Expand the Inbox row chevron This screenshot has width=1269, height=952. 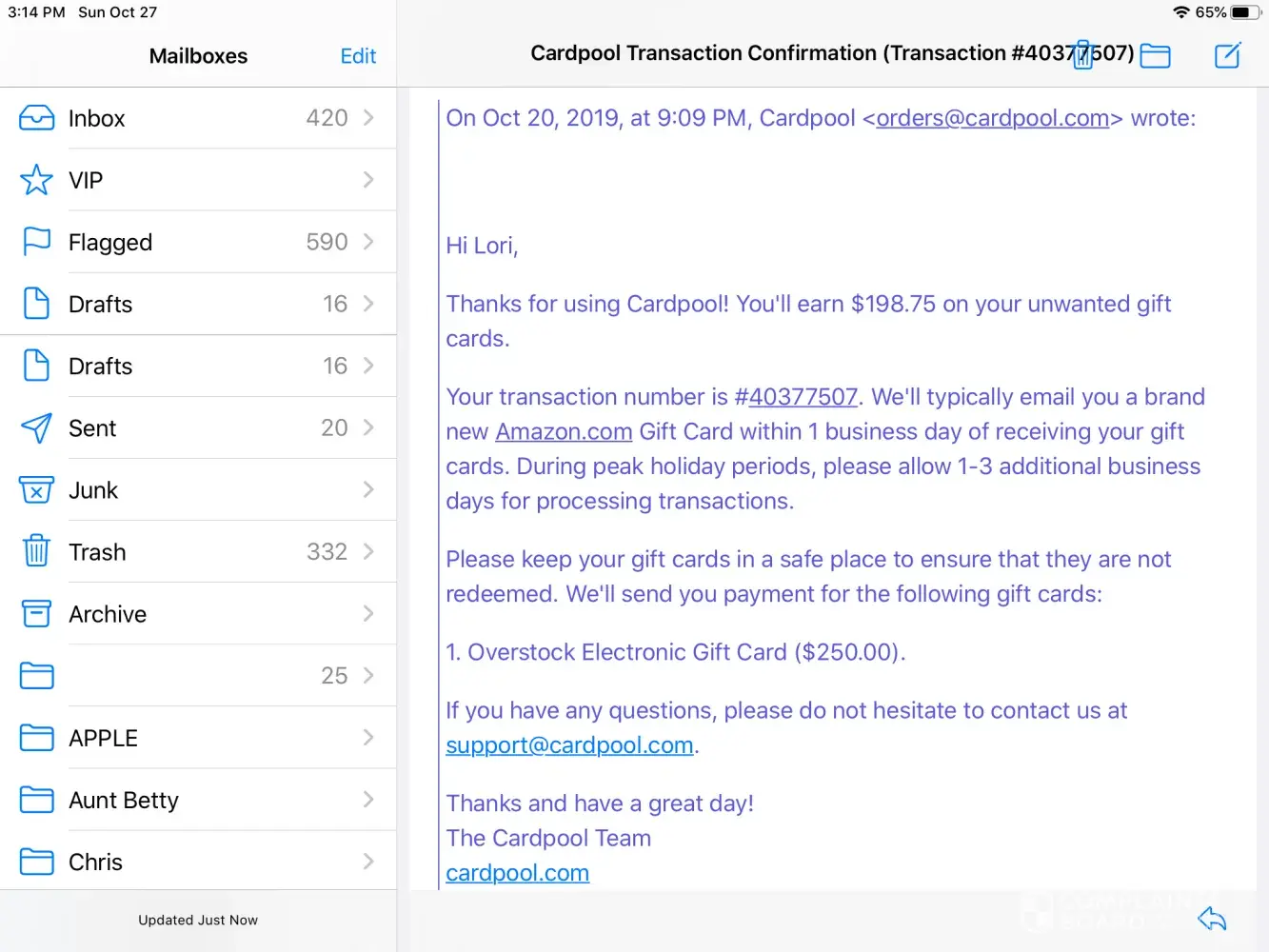pyautogui.click(x=368, y=118)
